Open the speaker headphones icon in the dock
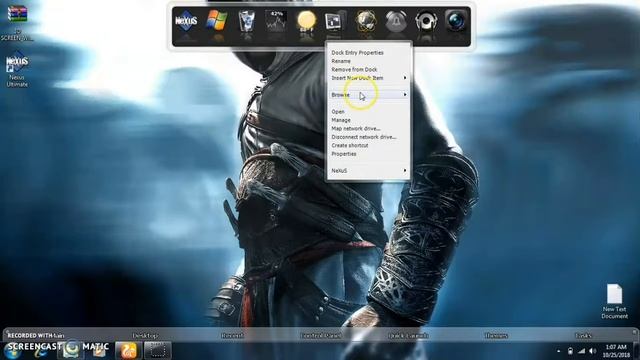 click(x=426, y=21)
